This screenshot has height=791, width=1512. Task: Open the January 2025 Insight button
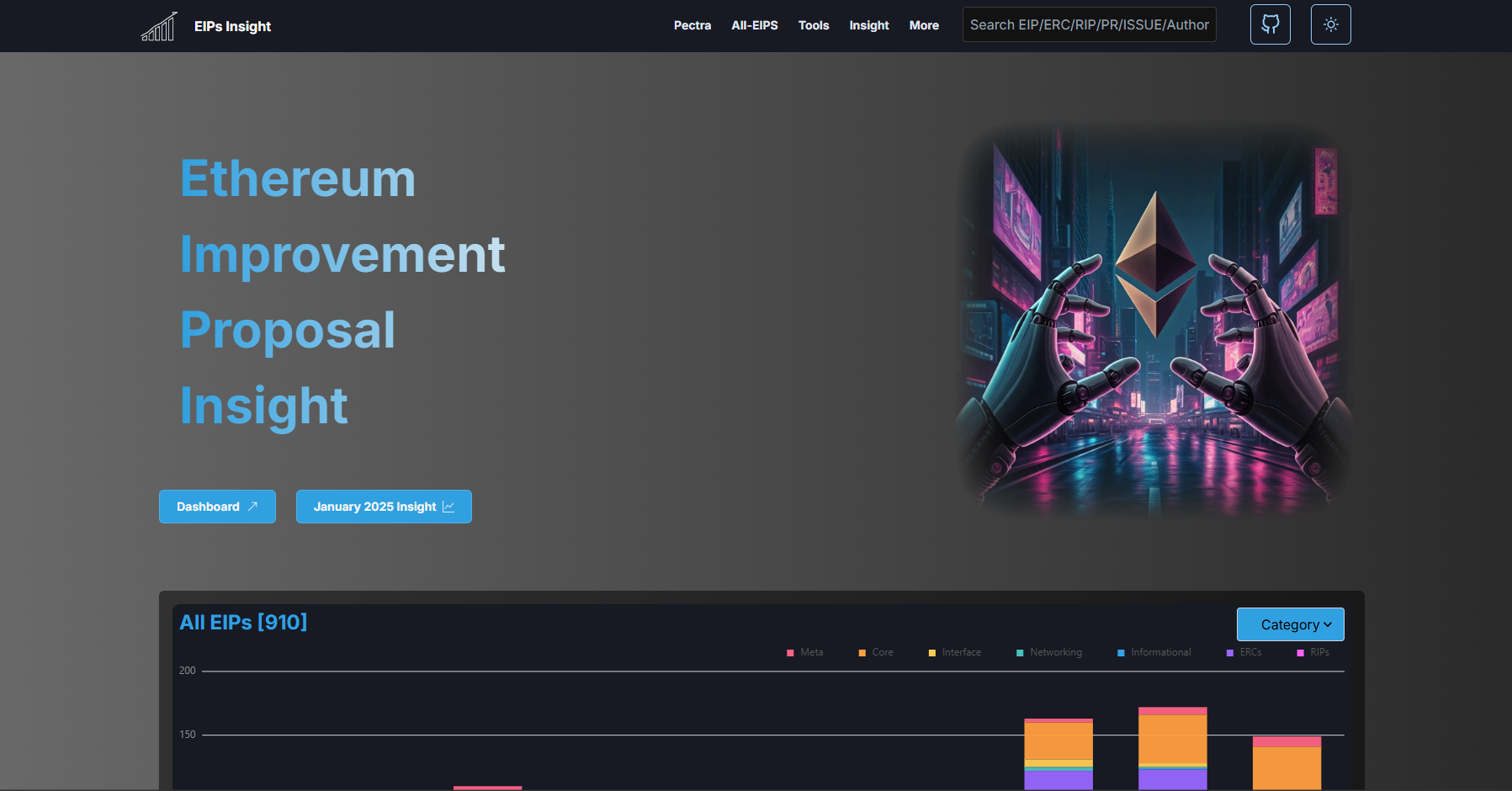pos(384,507)
